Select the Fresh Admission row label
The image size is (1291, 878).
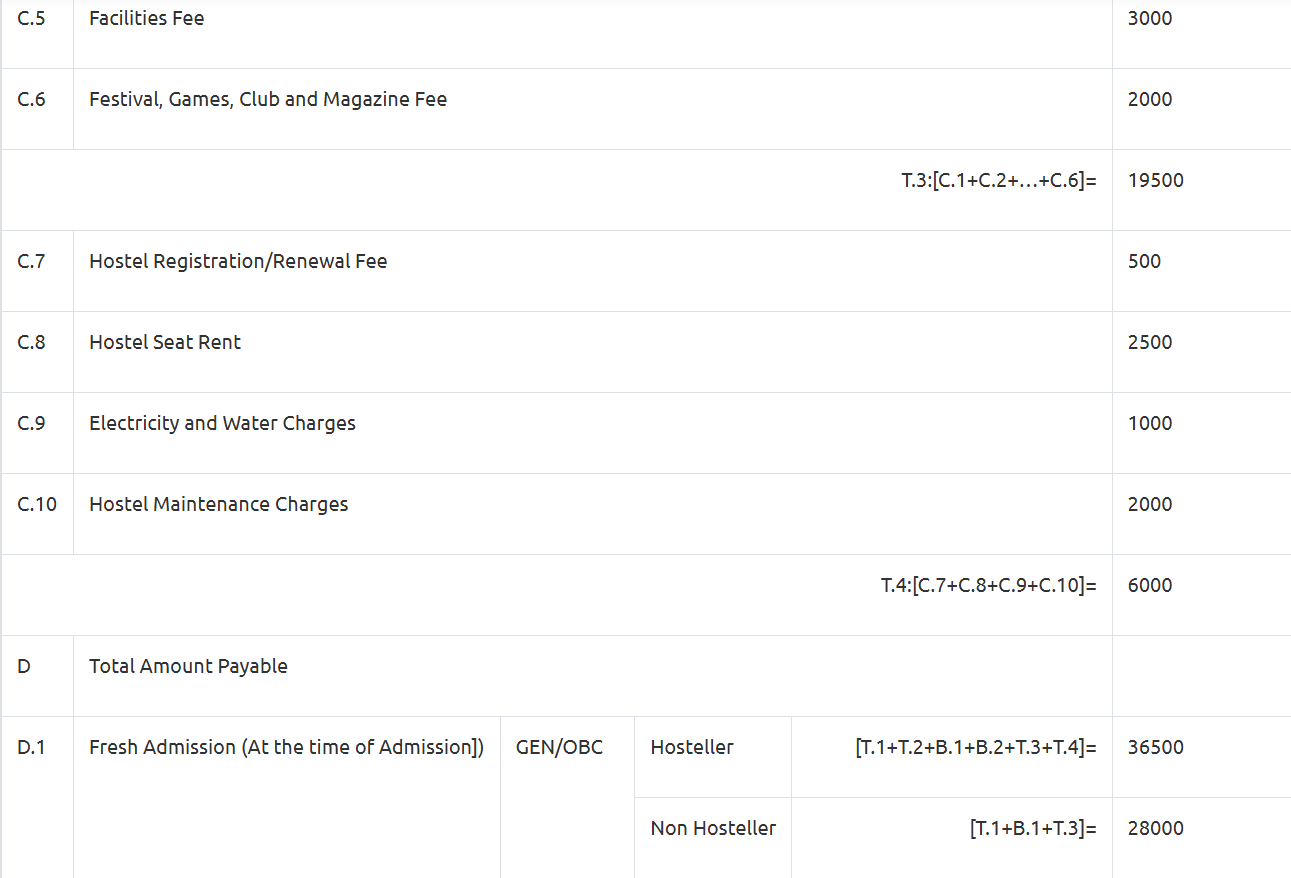(286, 747)
